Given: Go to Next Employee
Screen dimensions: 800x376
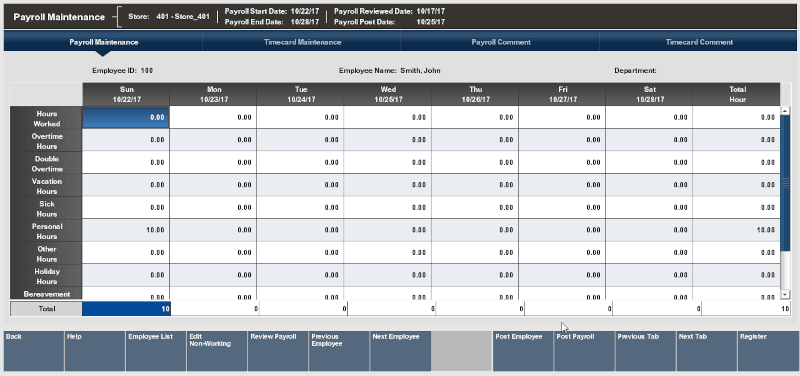Looking at the screenshot, I should (x=400, y=351).
